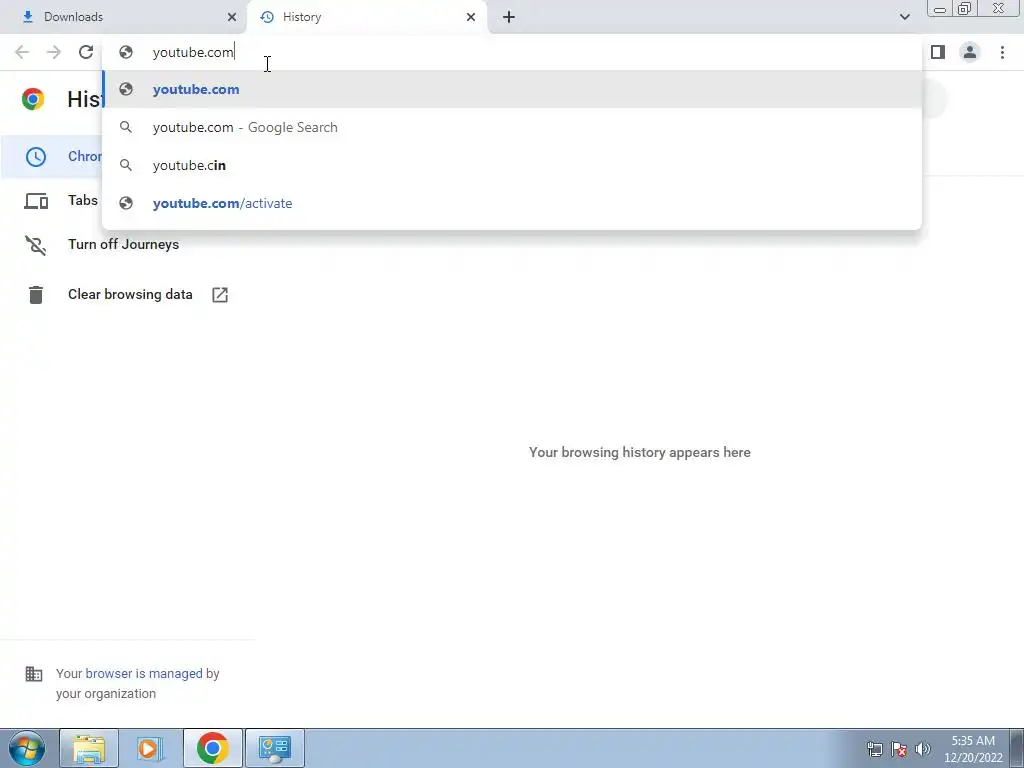
Task: Pick 'youtube.com - Google Search' suggestion
Action: (512, 127)
